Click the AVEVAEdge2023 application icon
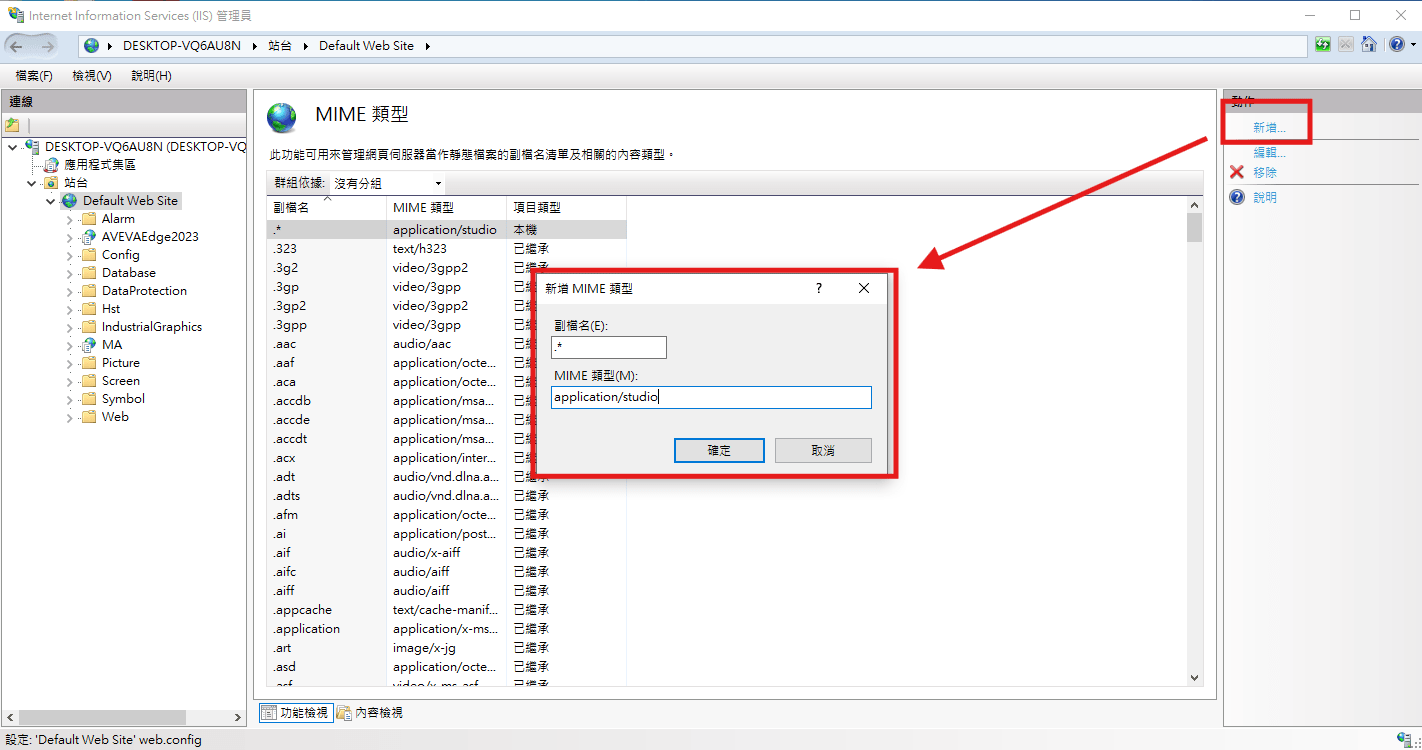Image resolution: width=1422 pixels, height=750 pixels. pos(88,237)
